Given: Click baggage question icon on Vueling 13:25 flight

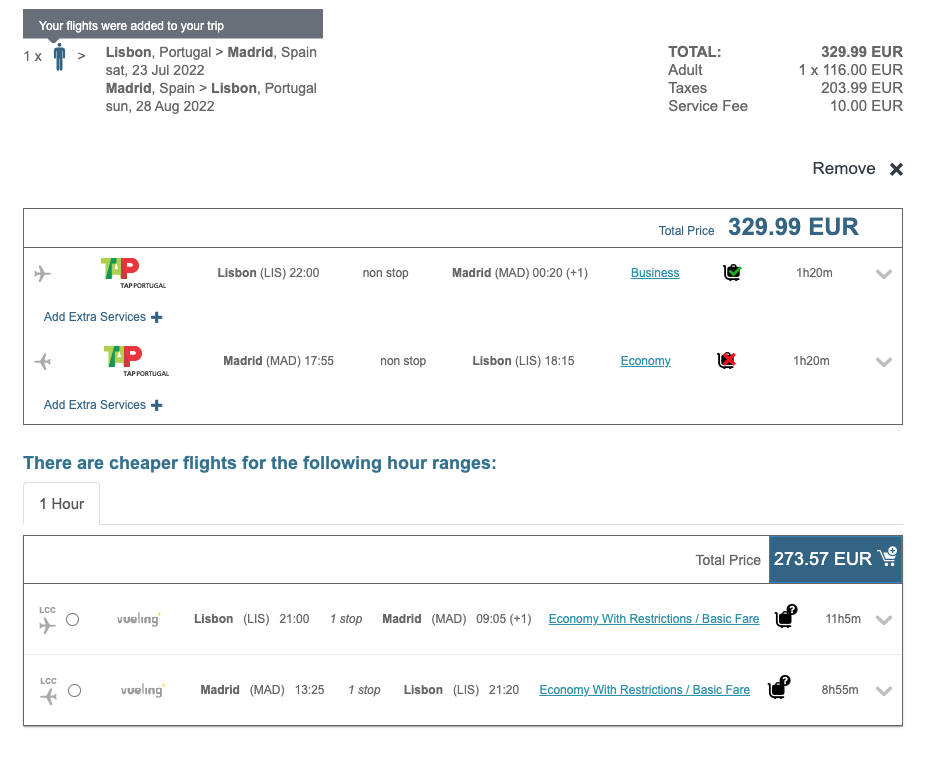Looking at the screenshot, I should pos(777,688).
